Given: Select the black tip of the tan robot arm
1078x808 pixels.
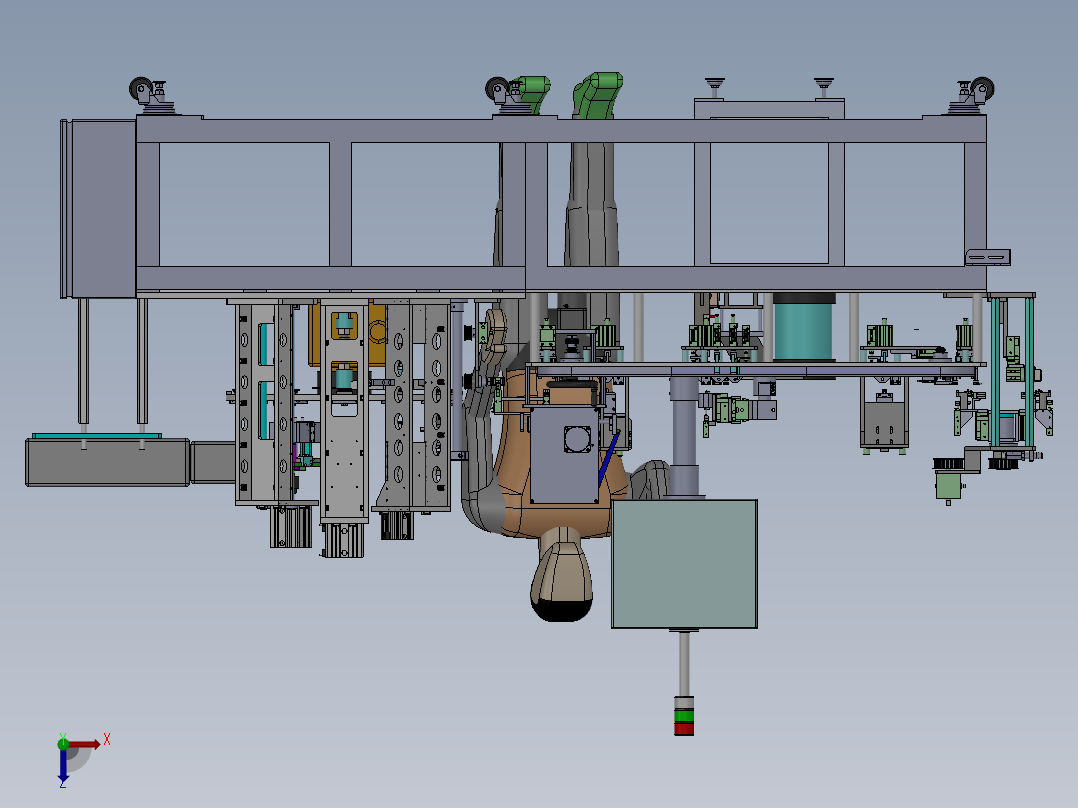Looking at the screenshot, I should point(562,609).
